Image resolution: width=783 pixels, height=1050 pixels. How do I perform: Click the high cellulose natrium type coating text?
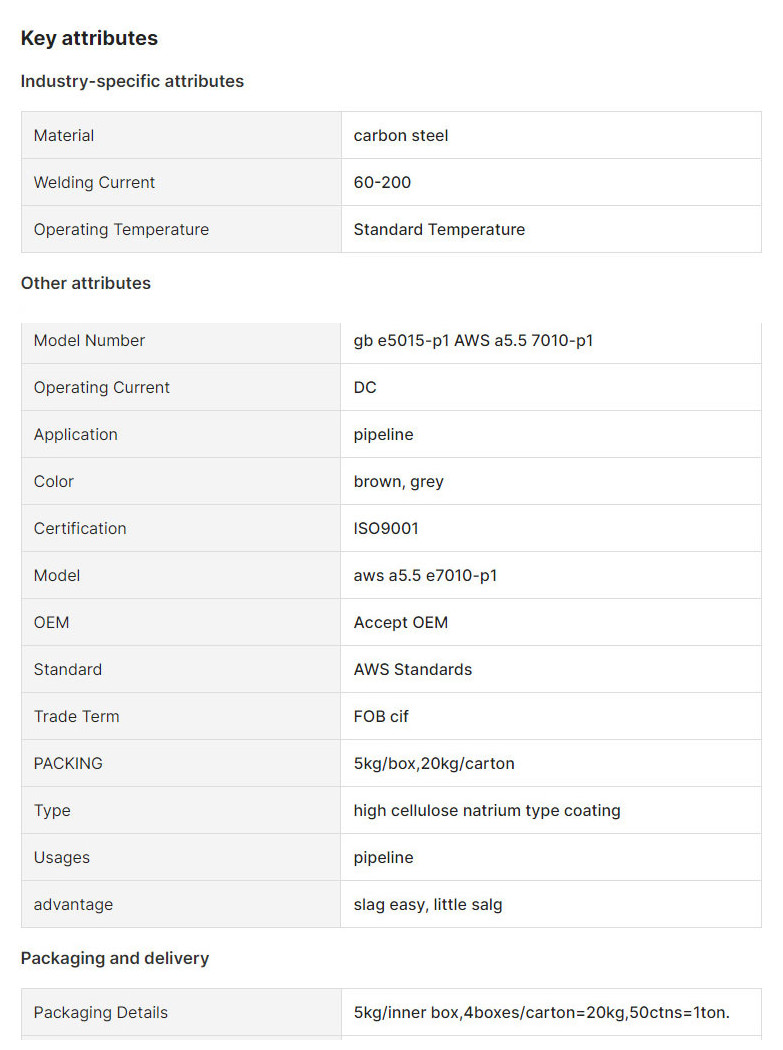coord(487,810)
